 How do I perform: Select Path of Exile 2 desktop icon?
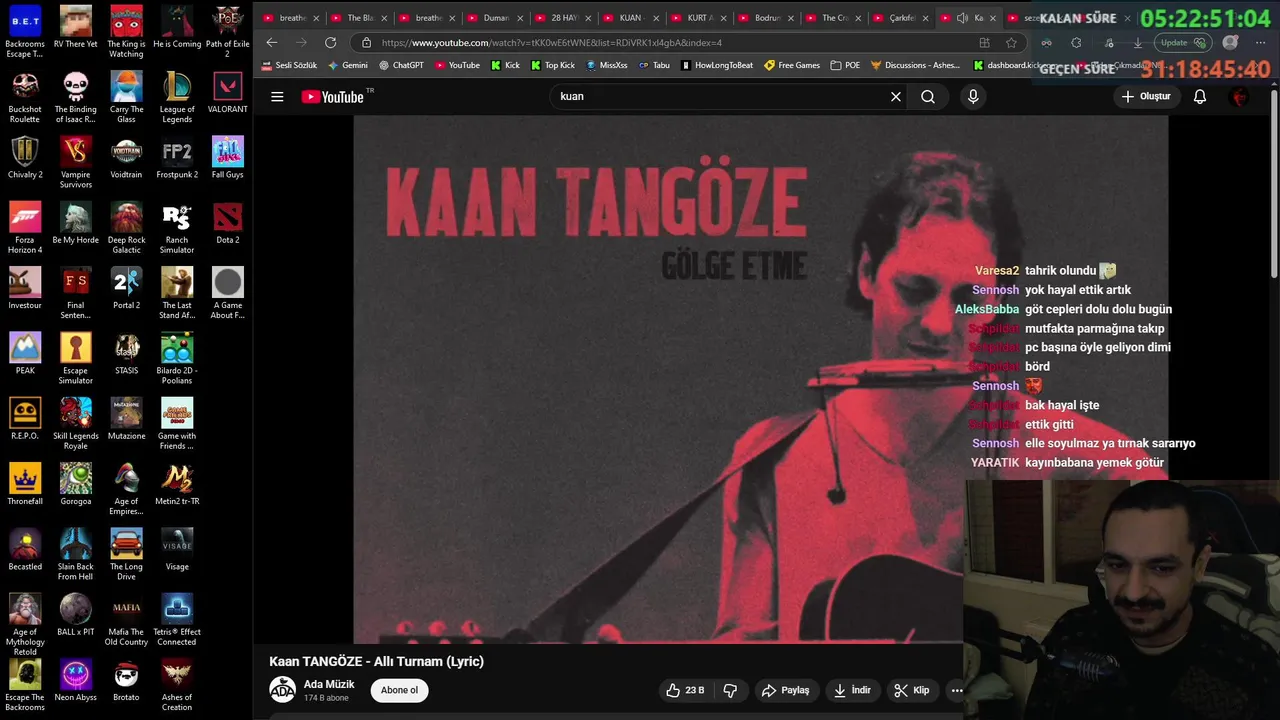[228, 33]
